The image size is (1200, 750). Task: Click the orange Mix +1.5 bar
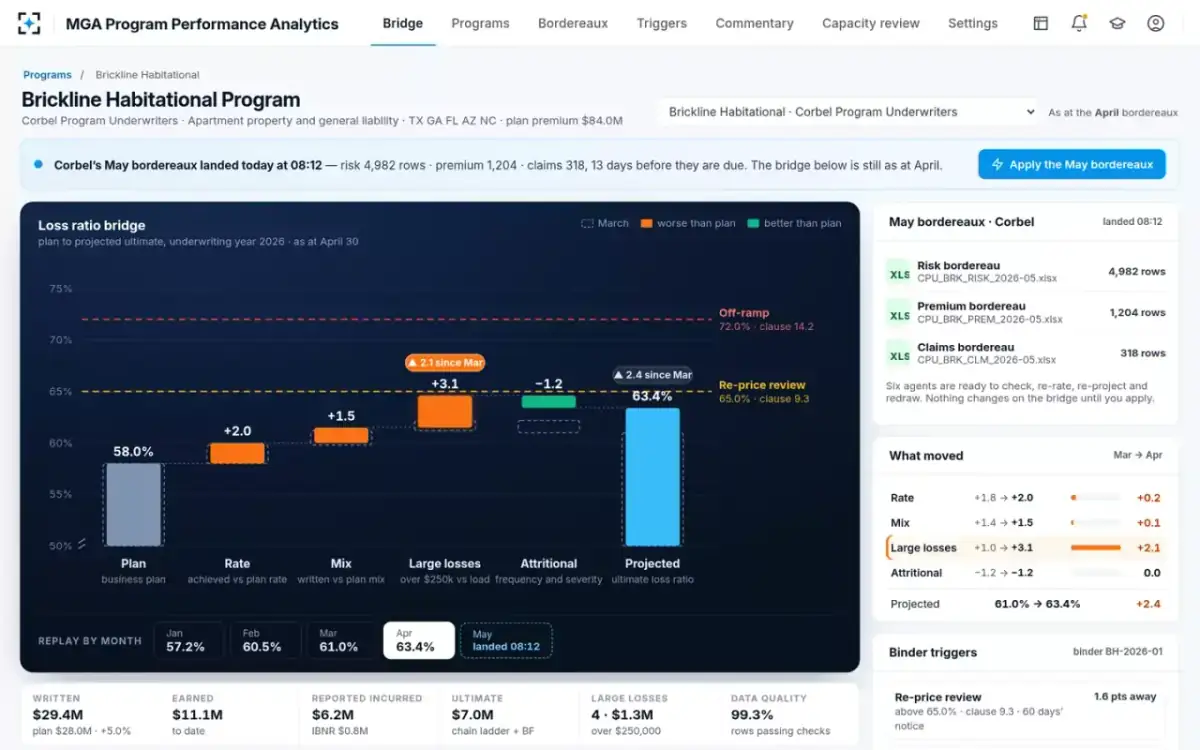(341, 435)
